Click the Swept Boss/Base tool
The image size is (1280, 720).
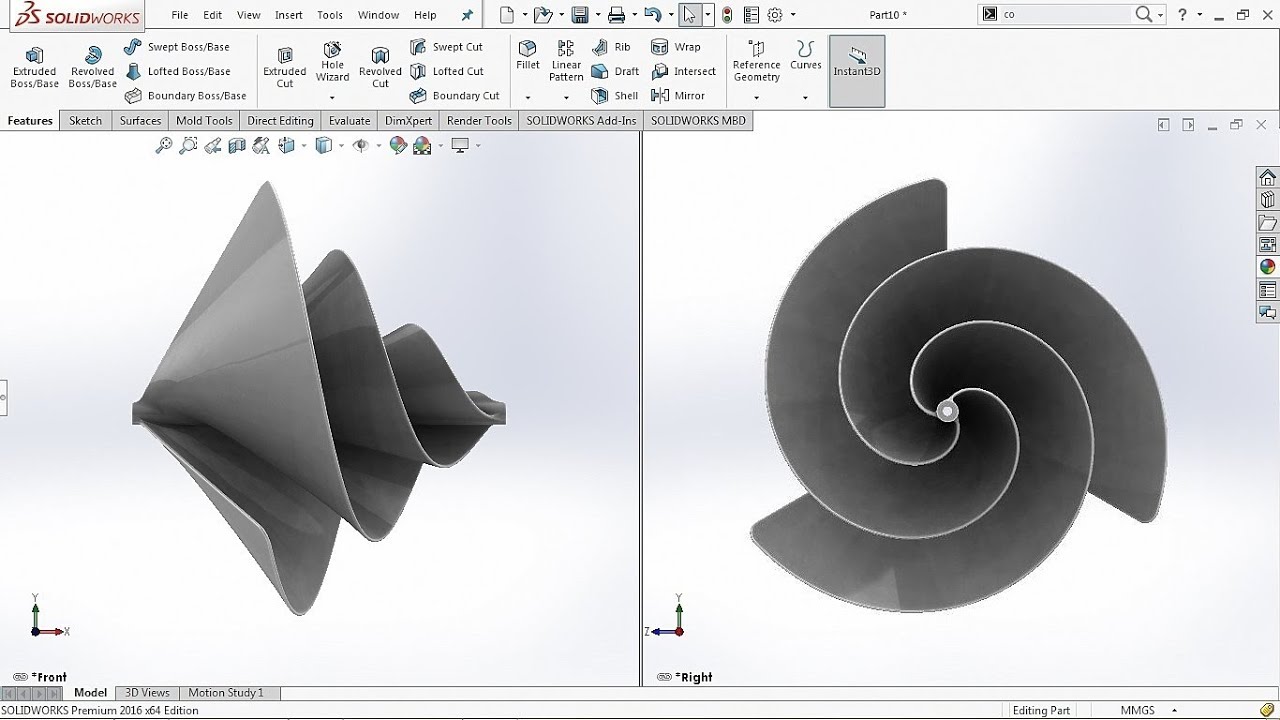pyautogui.click(x=177, y=47)
